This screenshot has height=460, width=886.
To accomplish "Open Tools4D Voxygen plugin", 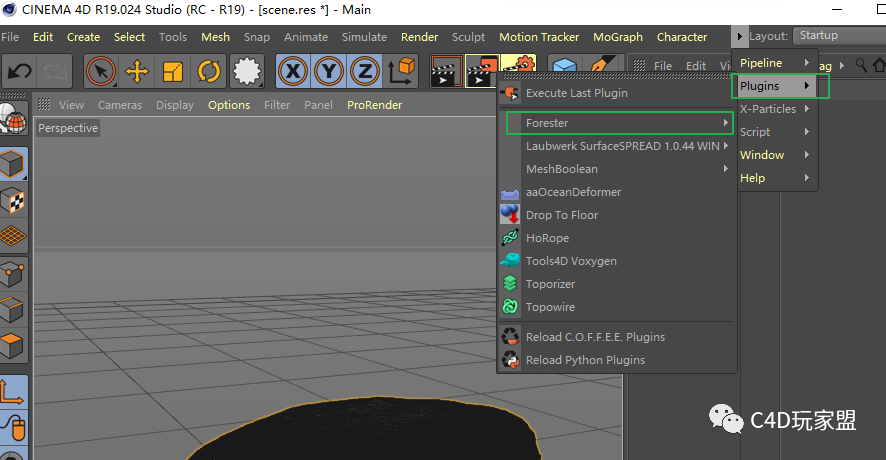I will [x=617, y=261].
